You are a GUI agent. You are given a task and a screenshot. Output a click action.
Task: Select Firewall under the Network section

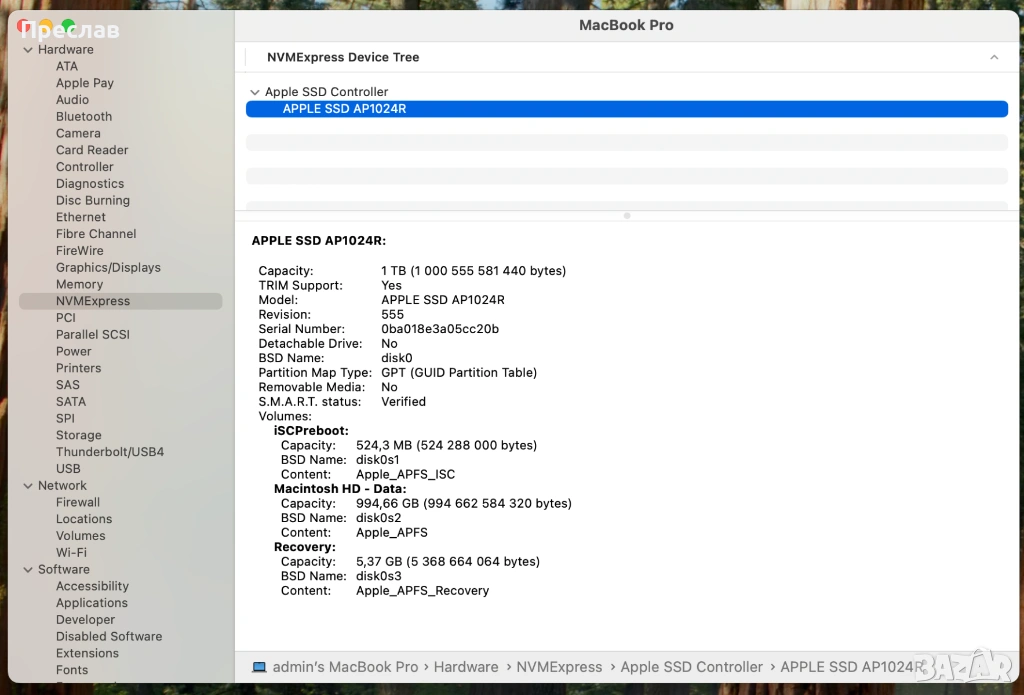coord(78,503)
